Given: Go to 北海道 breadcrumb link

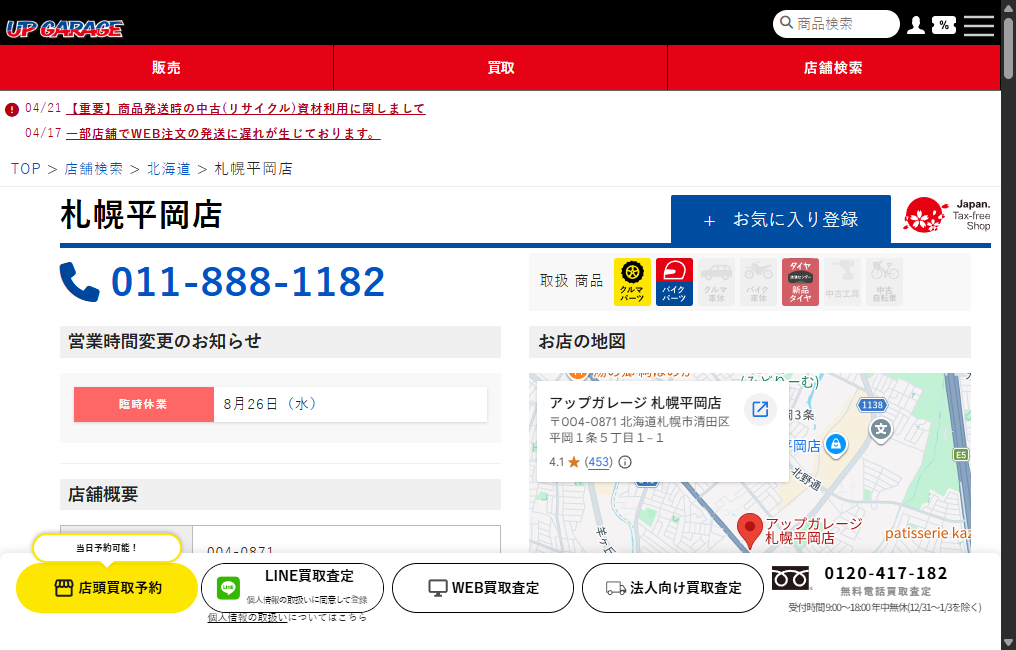Looking at the screenshot, I should [168, 169].
